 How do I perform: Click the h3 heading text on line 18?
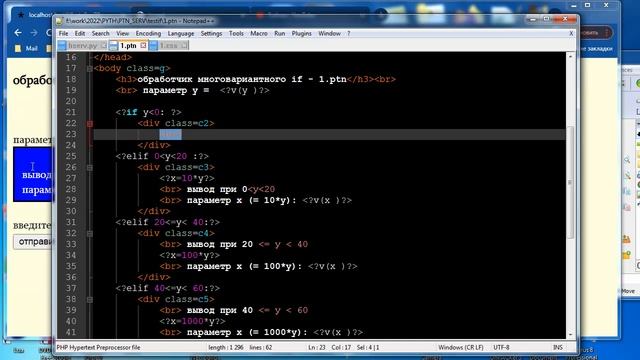[242, 80]
